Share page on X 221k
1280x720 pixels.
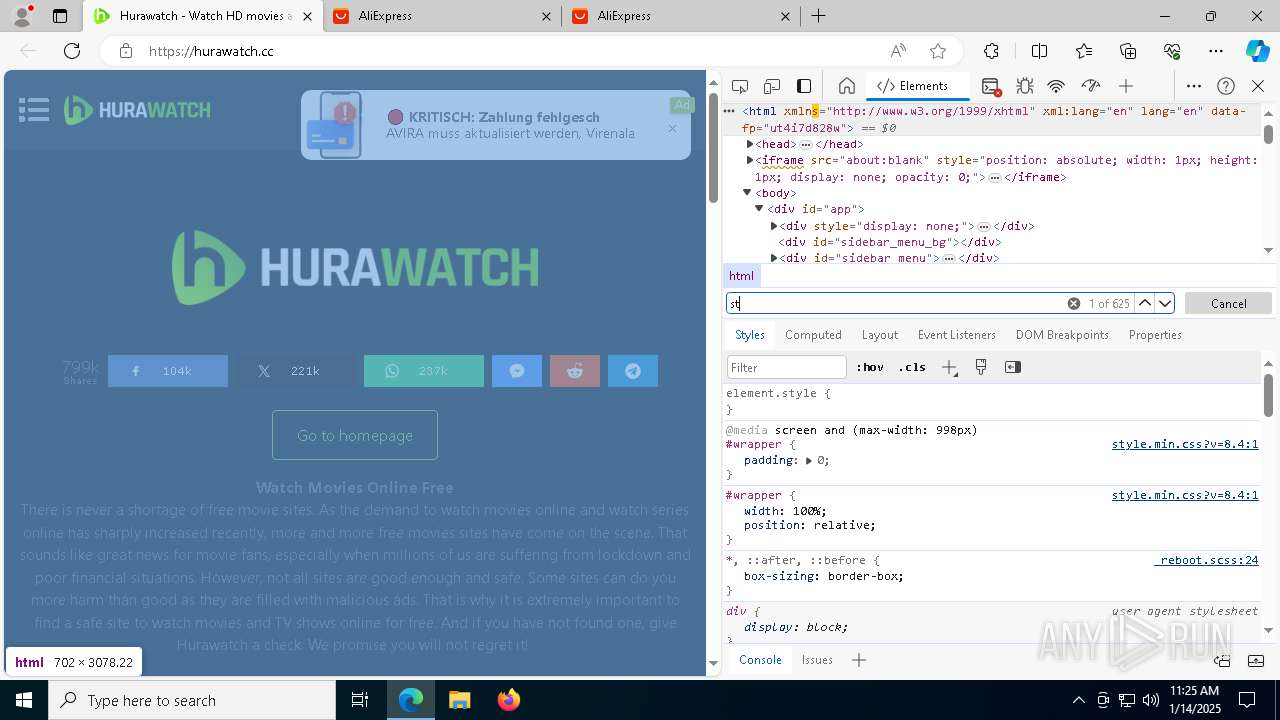[x=296, y=371]
